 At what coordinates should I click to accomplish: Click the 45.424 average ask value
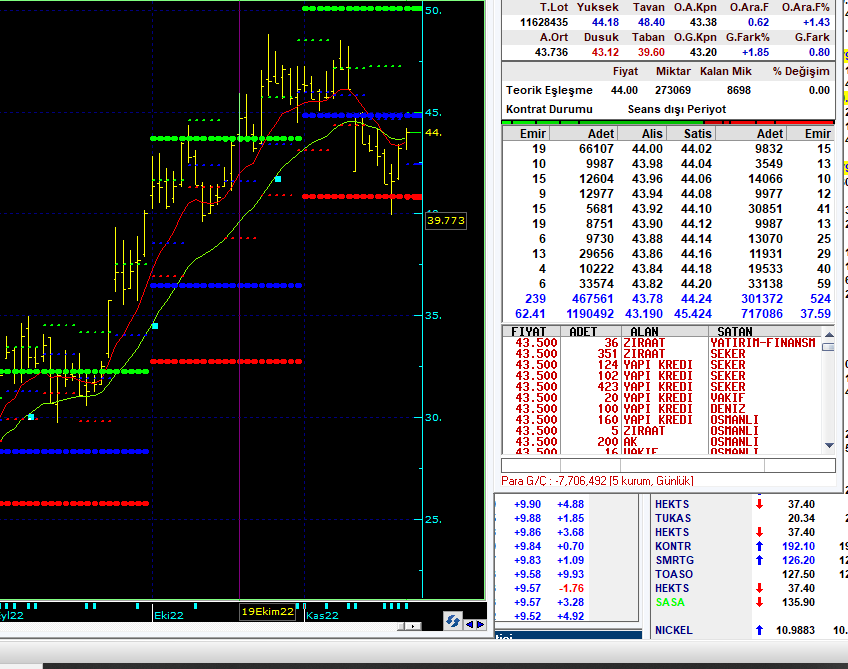tap(693, 314)
